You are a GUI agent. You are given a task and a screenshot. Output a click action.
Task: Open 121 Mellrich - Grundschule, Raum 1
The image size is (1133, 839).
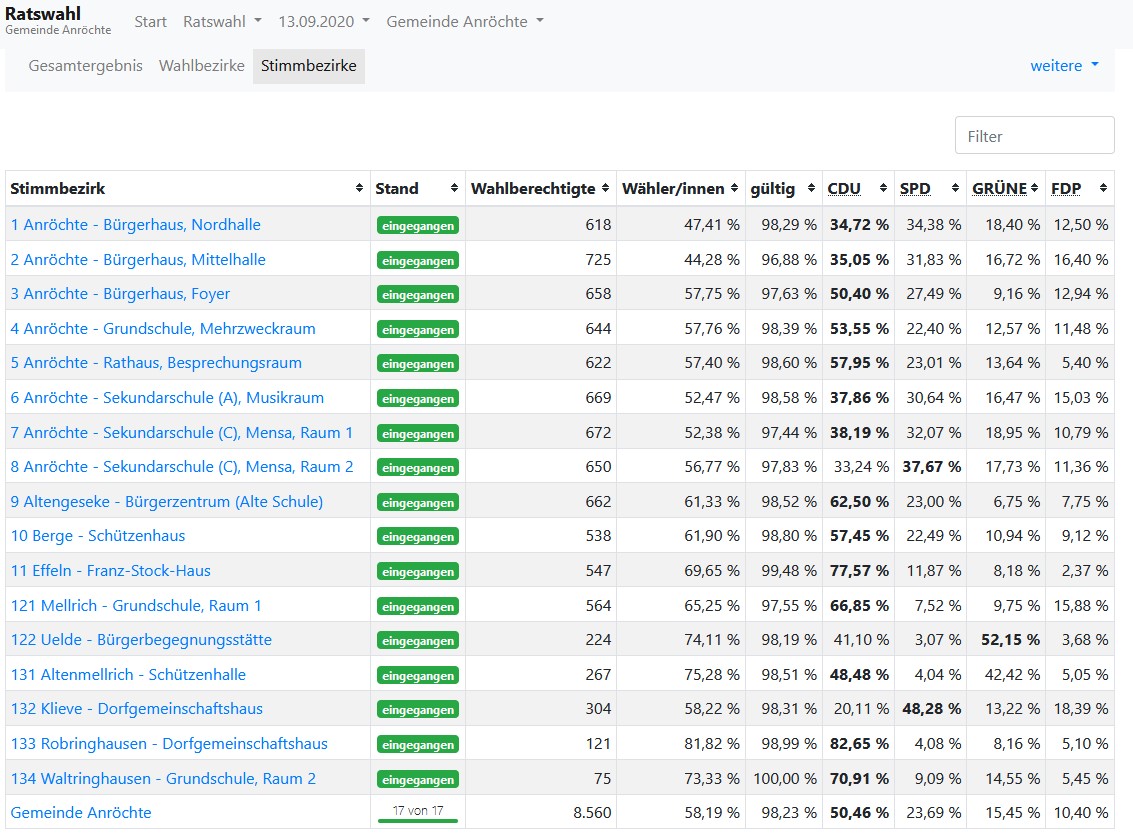point(136,606)
